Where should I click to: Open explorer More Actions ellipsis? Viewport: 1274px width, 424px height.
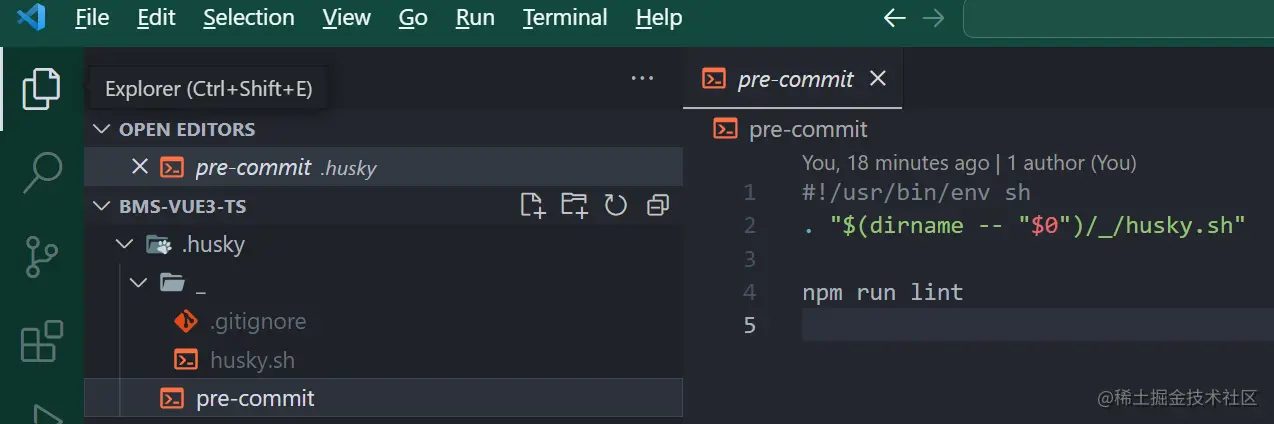coord(642,79)
